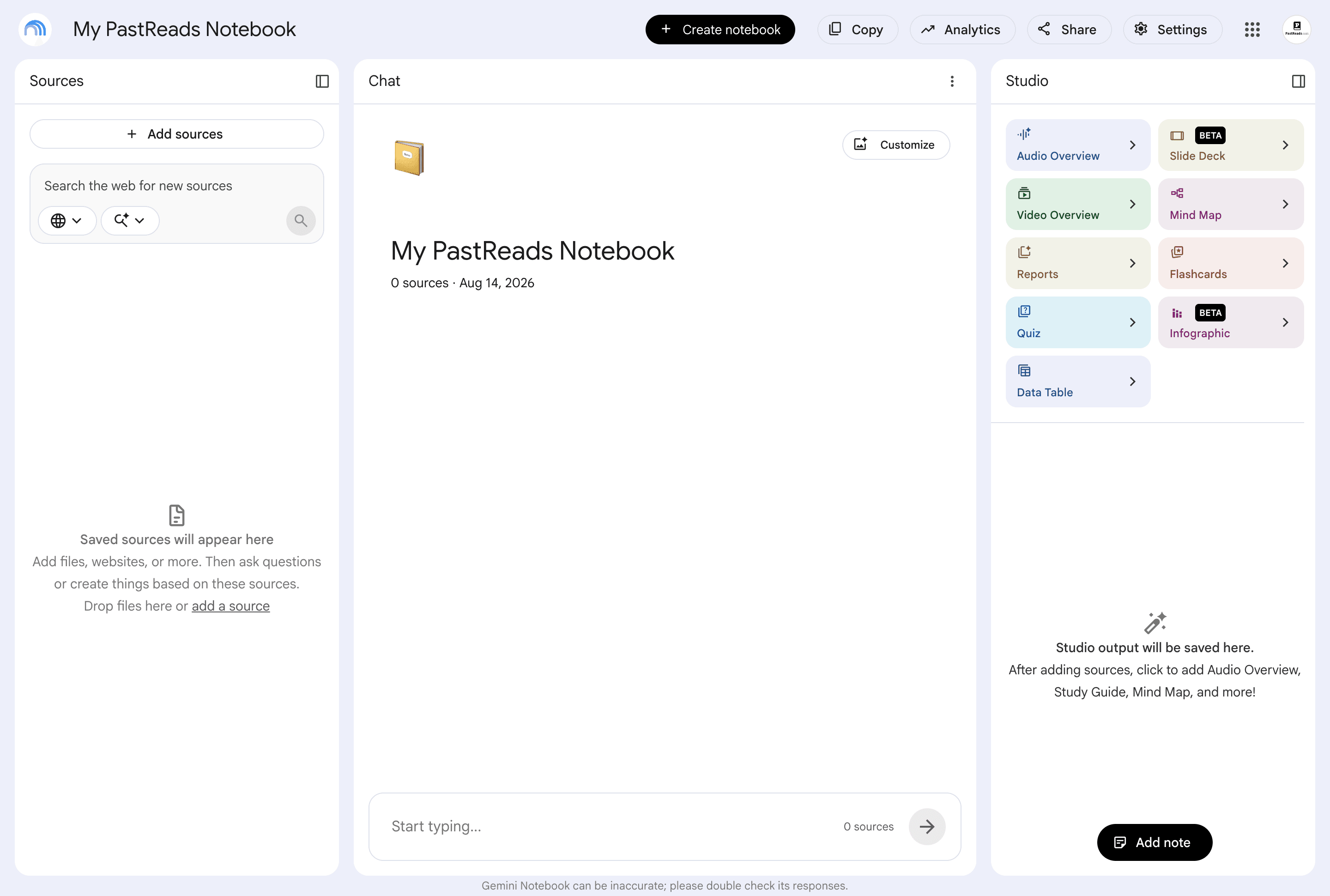The image size is (1330, 896).
Task: Open notebook Settings
Action: (x=1173, y=30)
